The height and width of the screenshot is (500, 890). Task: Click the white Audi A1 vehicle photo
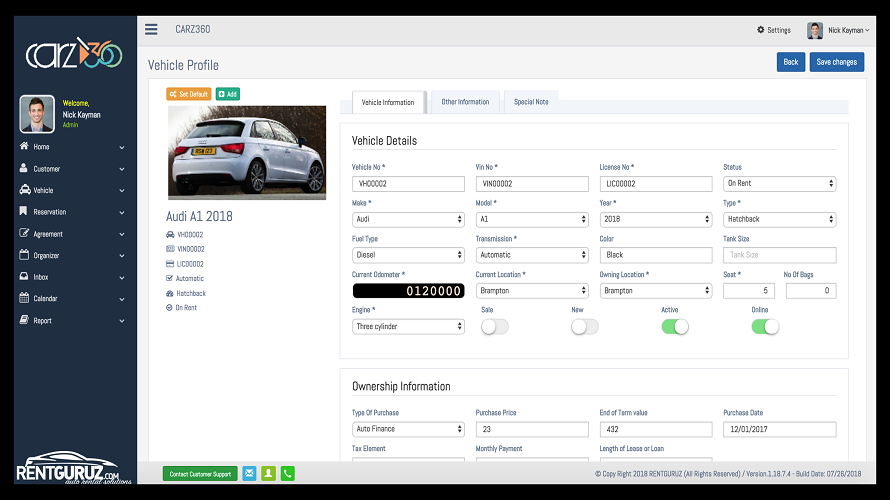click(247, 153)
